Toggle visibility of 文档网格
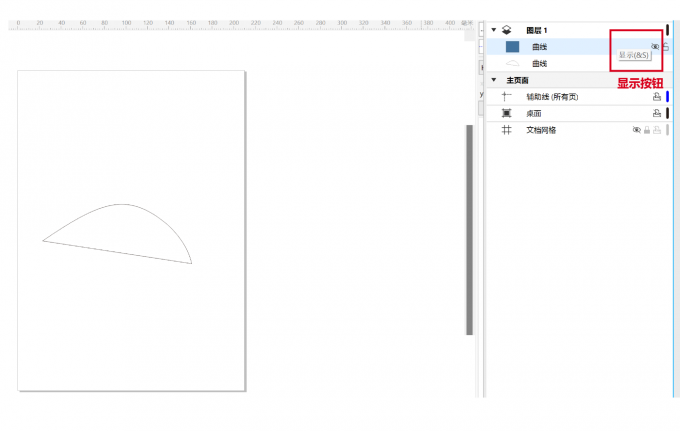Viewport: 680px width, 431px height. 636,130
